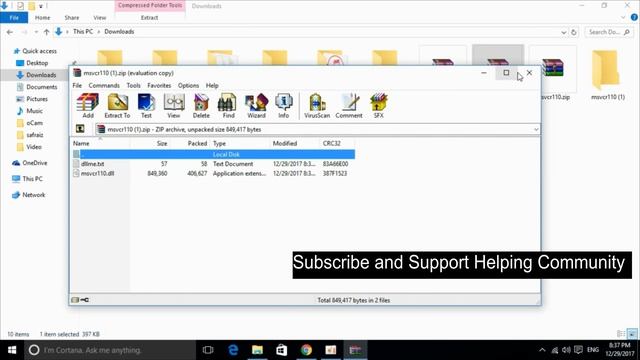Screen dimensions: 640x360
Task: Select msvcr110 (1) folder in Explorer
Action: click(x=607, y=74)
